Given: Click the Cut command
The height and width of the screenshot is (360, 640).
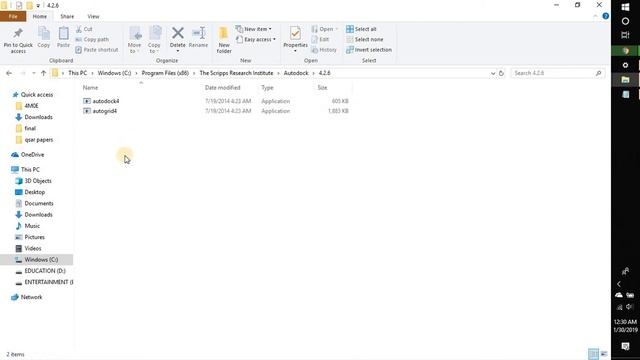Looking at the screenshot, I should [x=84, y=29].
